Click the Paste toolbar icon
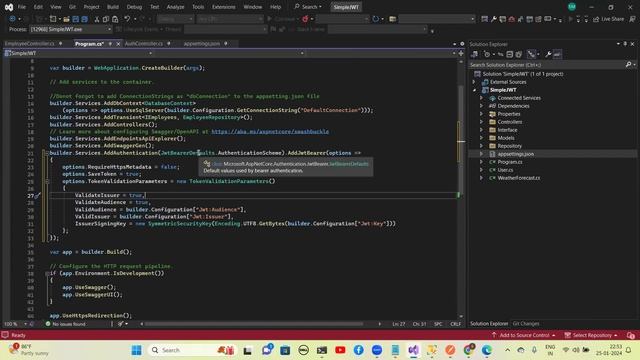640x360 pixels. 115,19
